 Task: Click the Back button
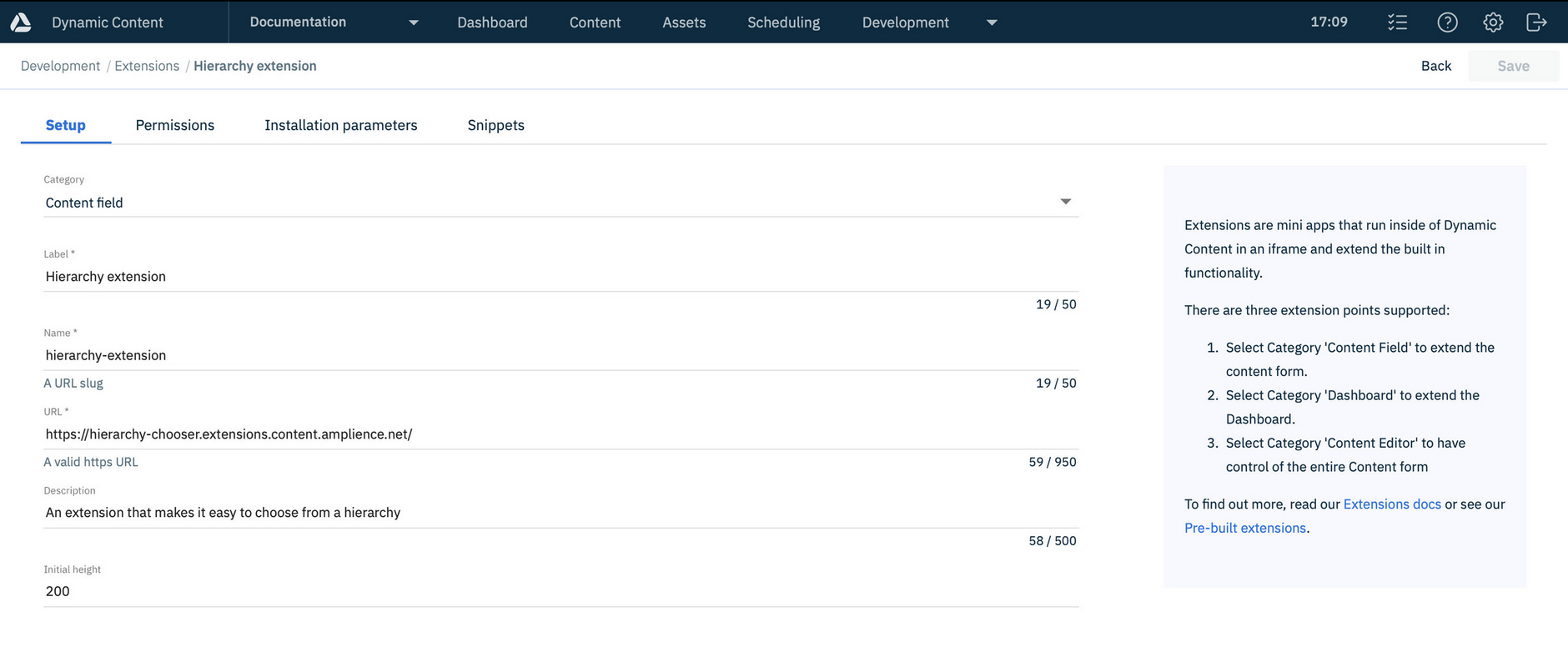[1435, 66]
